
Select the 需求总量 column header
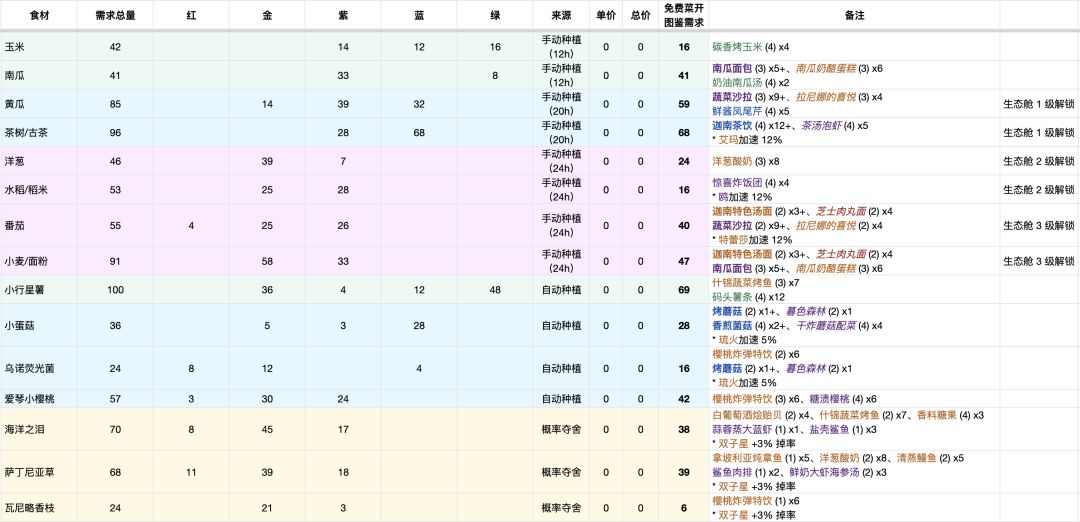[115, 15]
